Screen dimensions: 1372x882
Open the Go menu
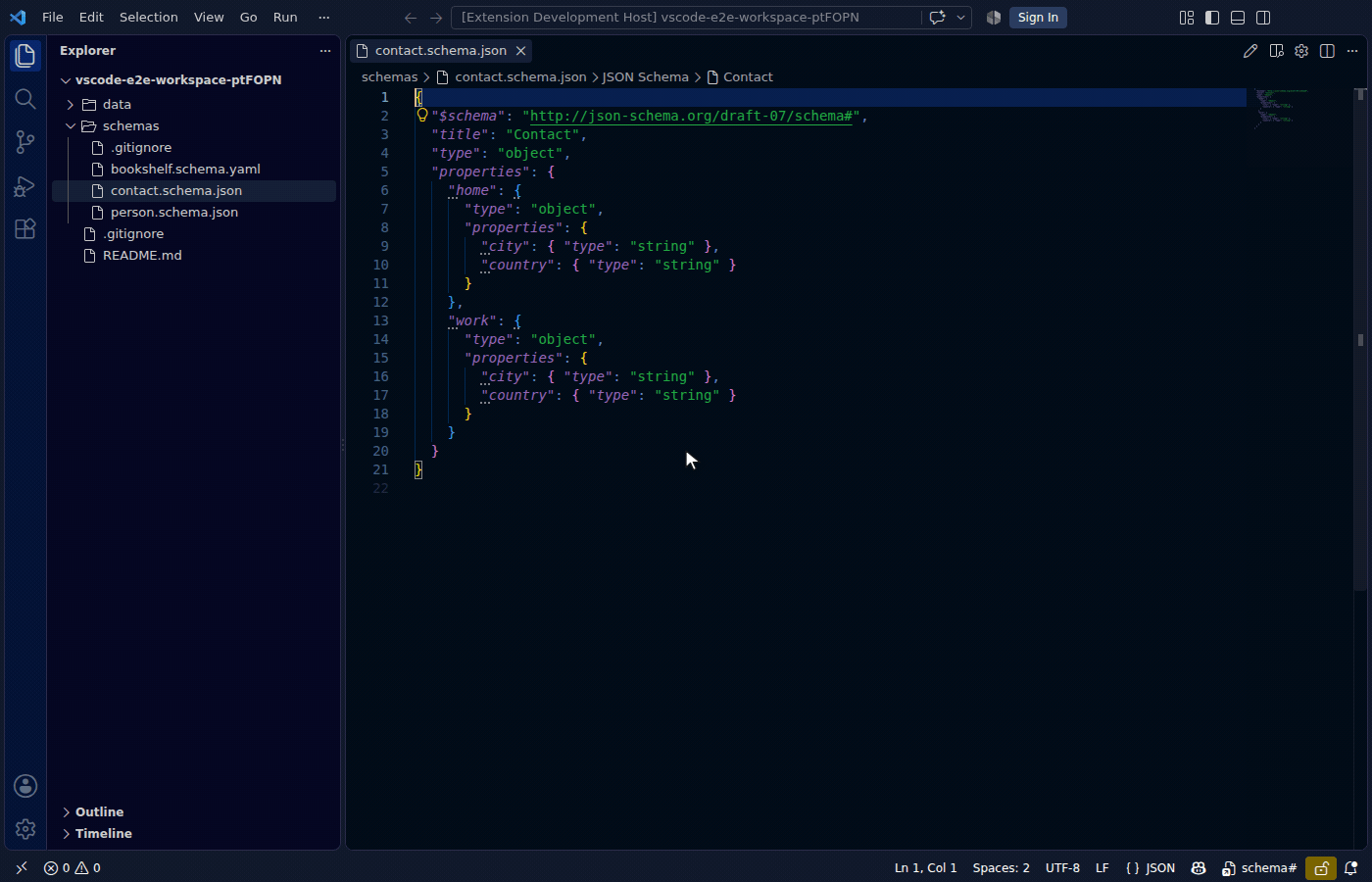tap(249, 18)
